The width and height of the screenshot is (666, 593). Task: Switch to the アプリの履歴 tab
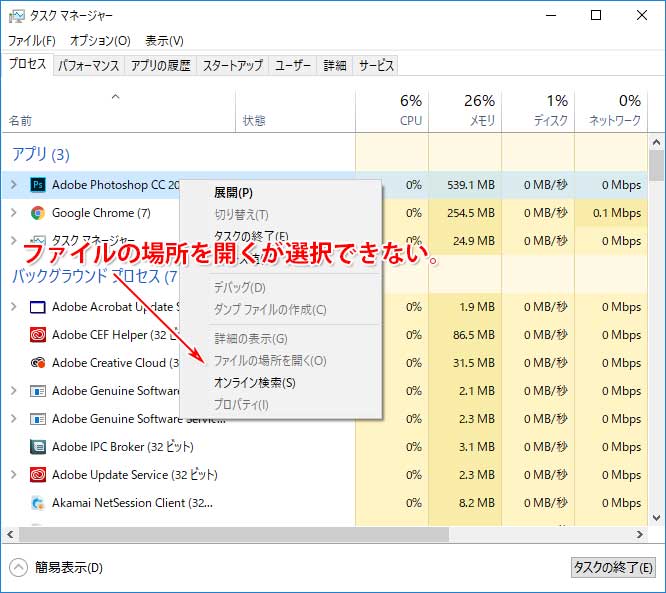[x=161, y=65]
